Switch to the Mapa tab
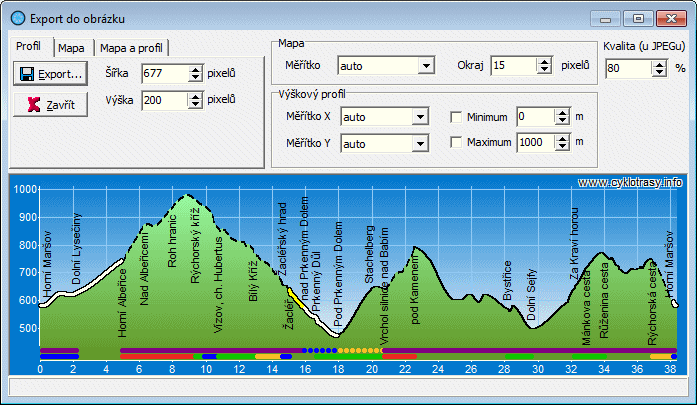 coord(74,48)
